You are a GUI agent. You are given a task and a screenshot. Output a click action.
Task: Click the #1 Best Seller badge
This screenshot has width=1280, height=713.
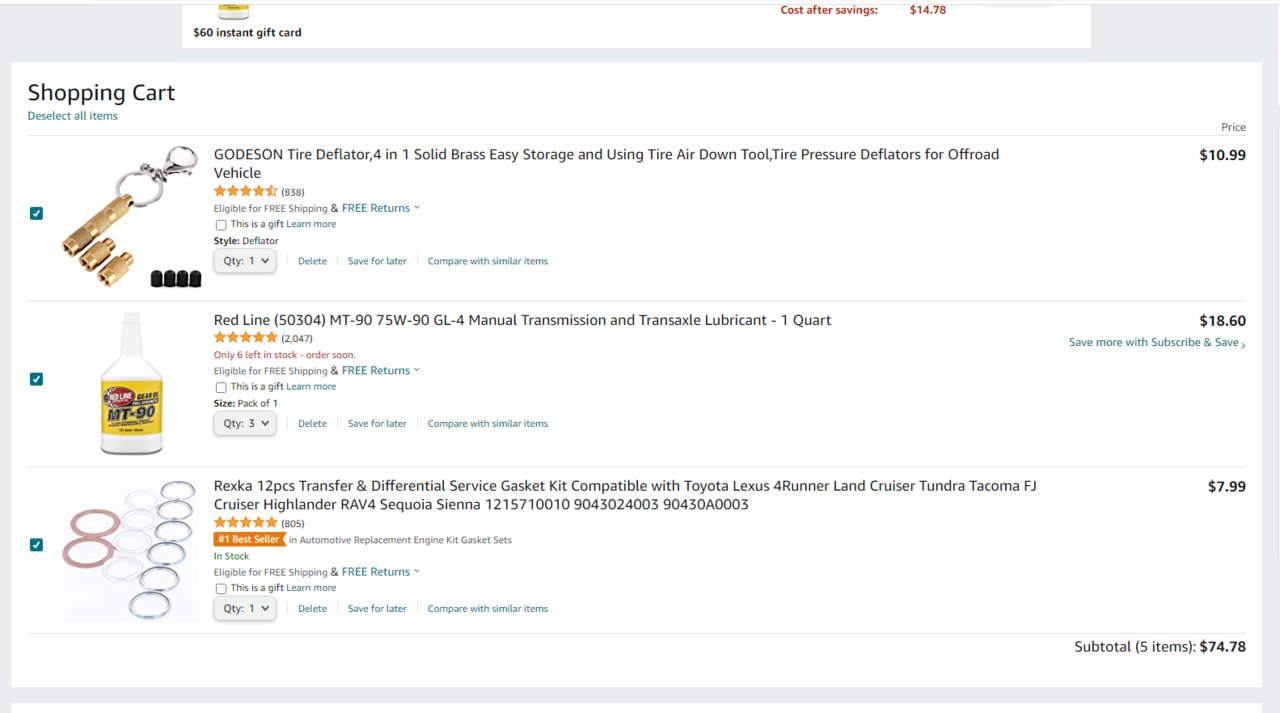click(x=249, y=540)
